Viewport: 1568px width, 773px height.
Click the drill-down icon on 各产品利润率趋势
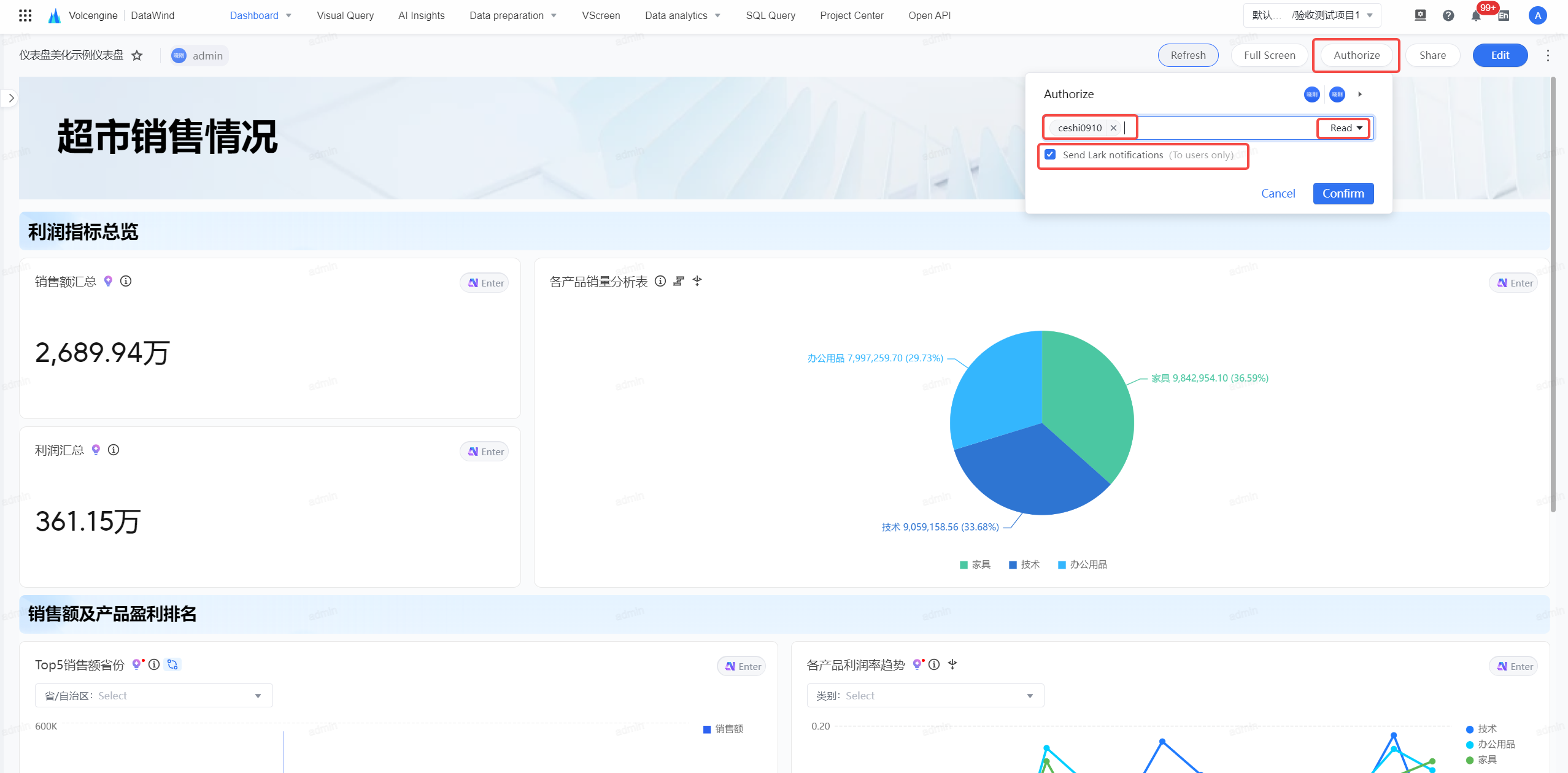pyautogui.click(x=952, y=664)
